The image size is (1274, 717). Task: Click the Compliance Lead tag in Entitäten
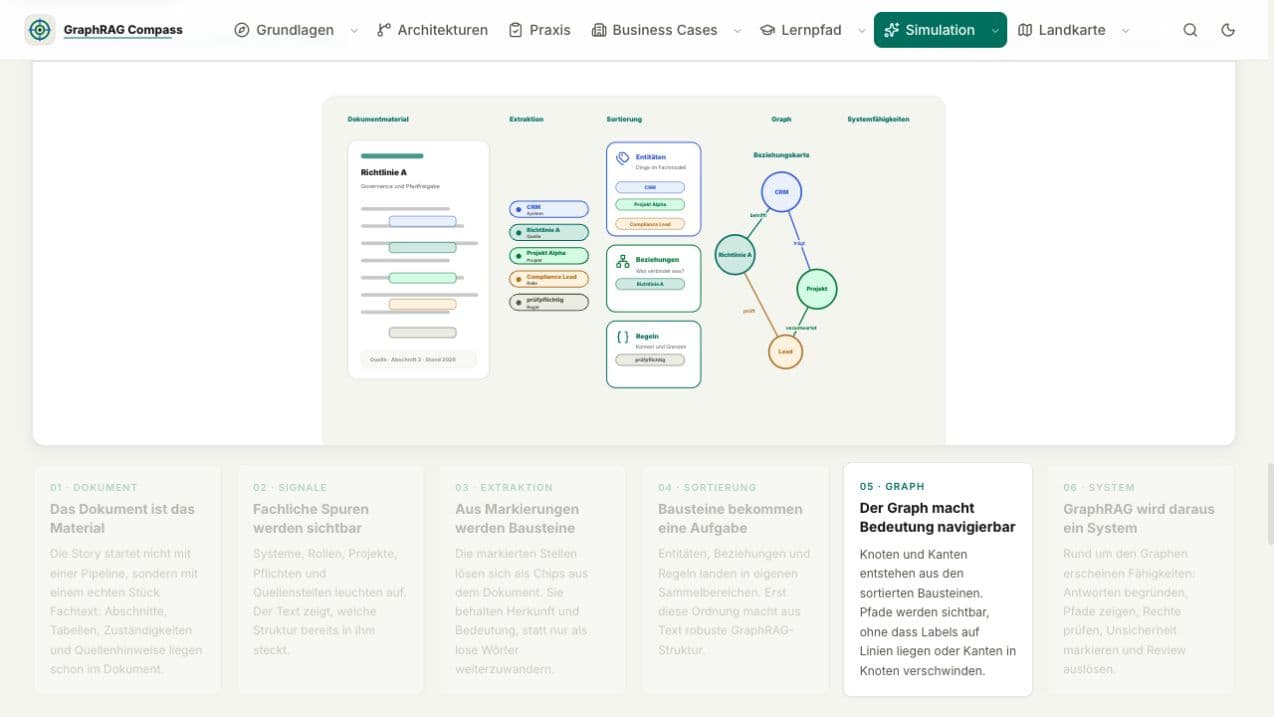650,224
